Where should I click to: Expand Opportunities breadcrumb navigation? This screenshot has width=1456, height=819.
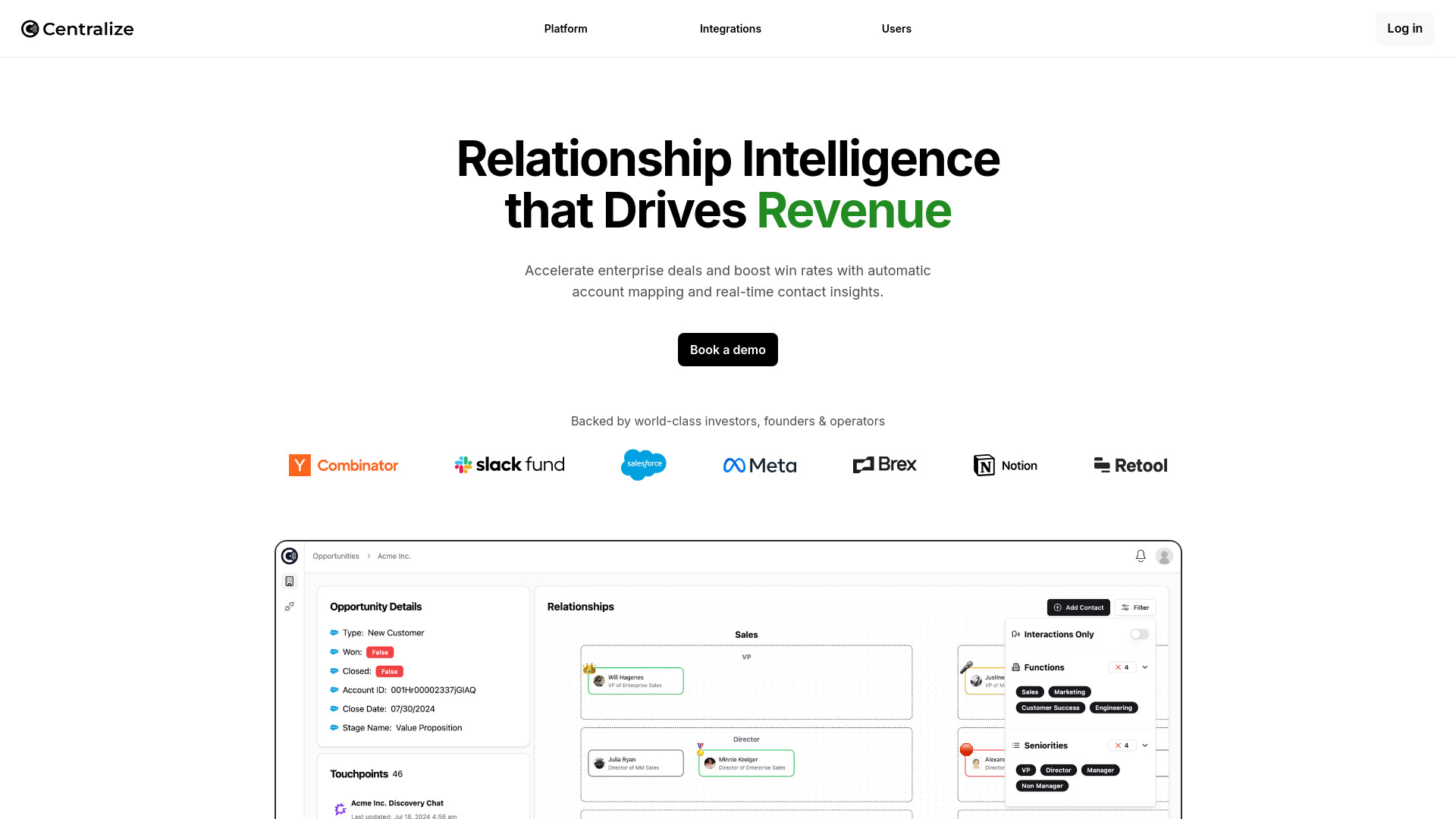335,555
